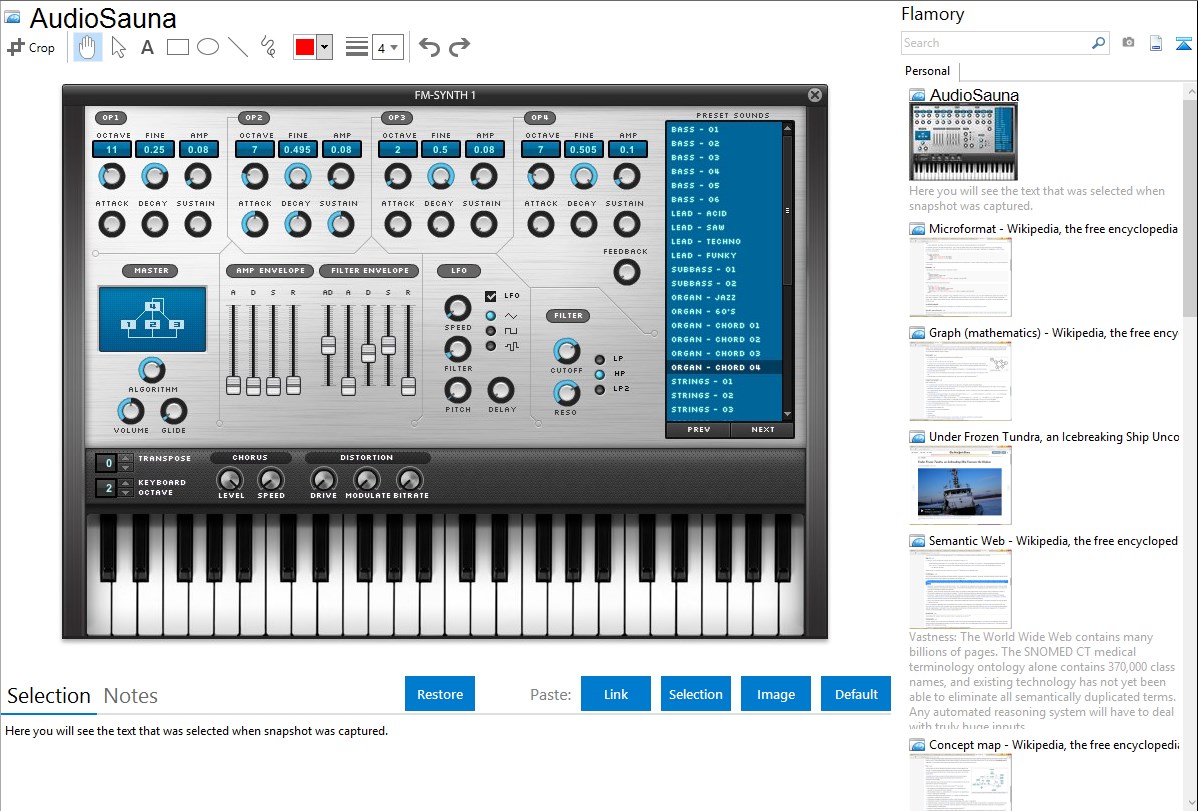Go to PREV preset

pyautogui.click(x=698, y=430)
